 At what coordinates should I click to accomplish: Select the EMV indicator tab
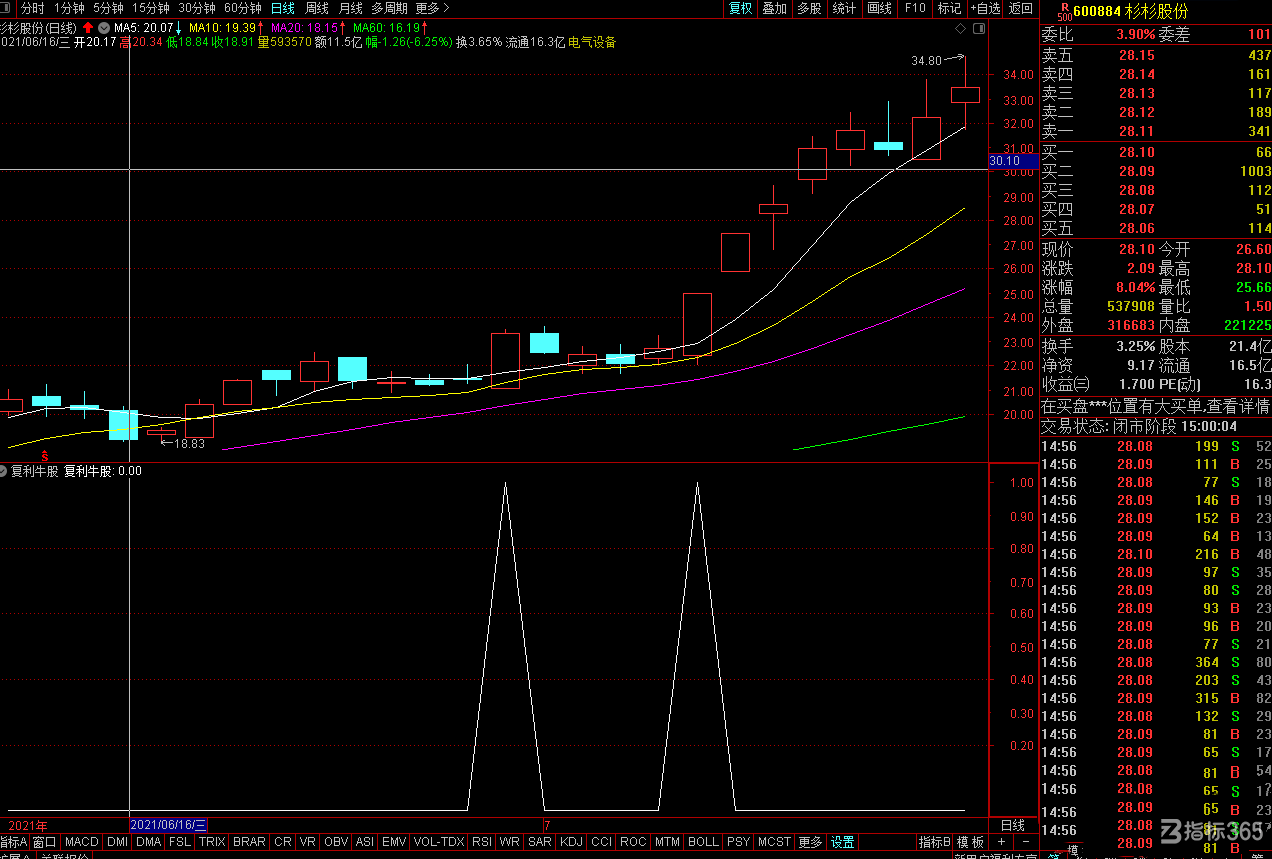pos(394,842)
